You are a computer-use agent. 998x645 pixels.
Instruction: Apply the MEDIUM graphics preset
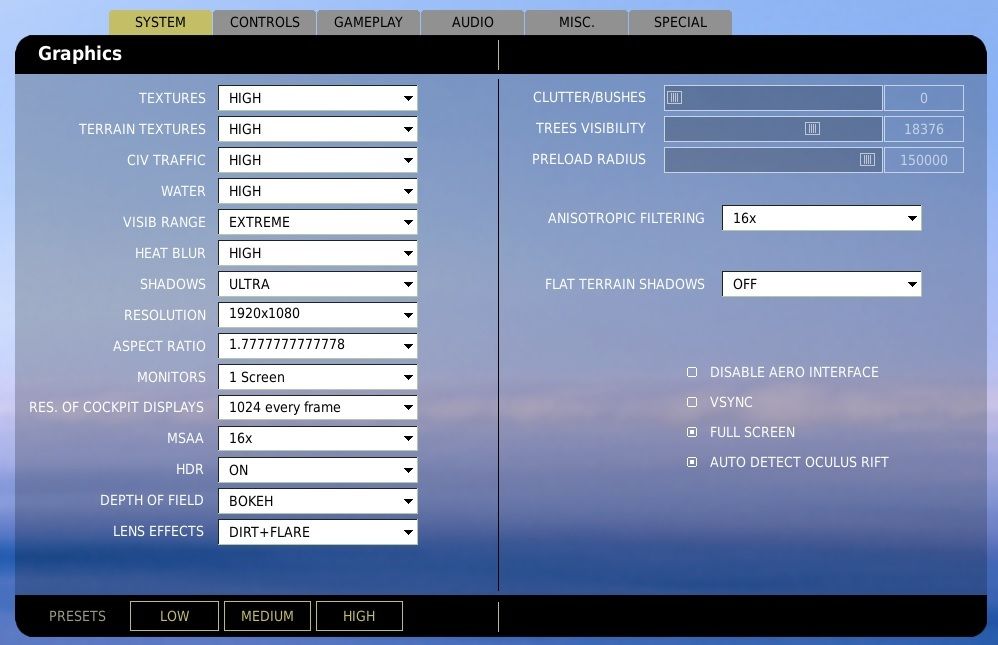pos(267,616)
